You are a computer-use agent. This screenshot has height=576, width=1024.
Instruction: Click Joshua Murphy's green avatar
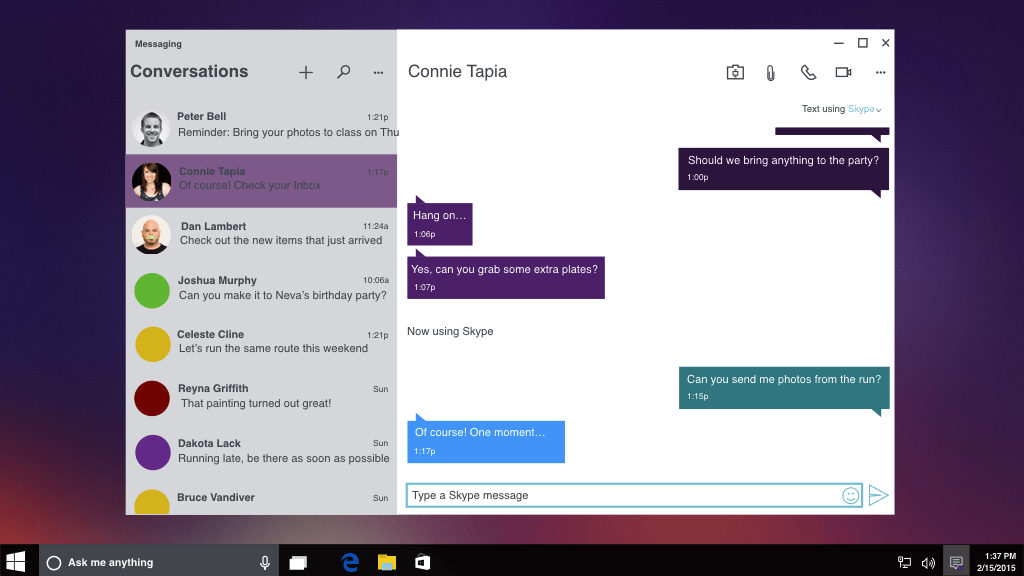[x=152, y=290]
